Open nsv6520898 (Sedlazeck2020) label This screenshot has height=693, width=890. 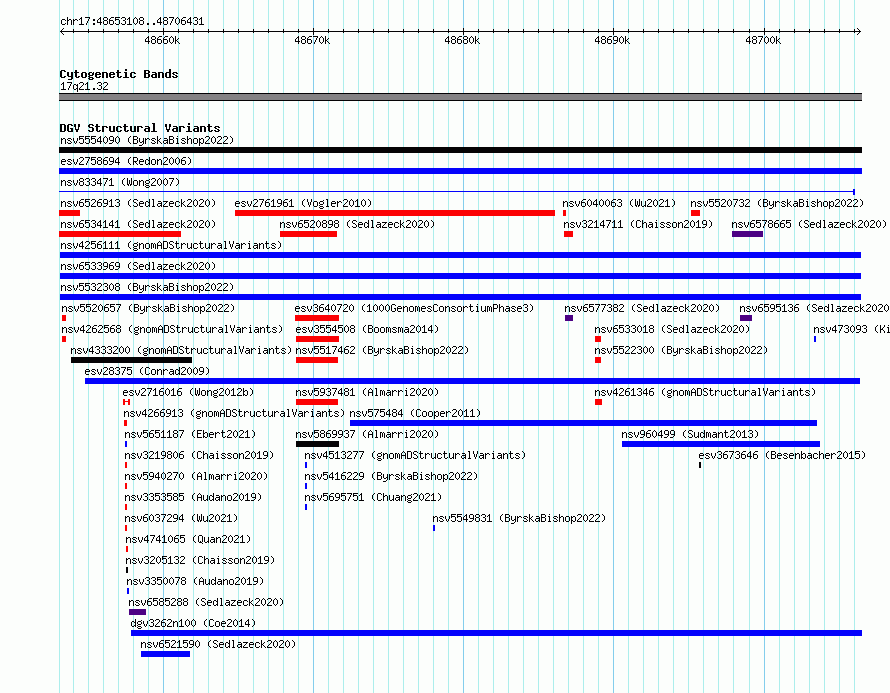pos(357,224)
